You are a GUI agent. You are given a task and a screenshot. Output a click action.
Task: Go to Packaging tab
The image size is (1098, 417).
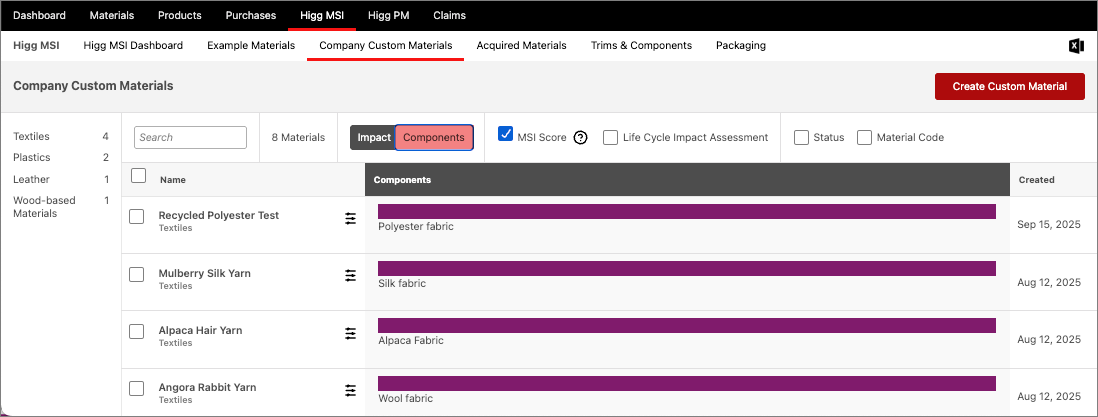(741, 46)
